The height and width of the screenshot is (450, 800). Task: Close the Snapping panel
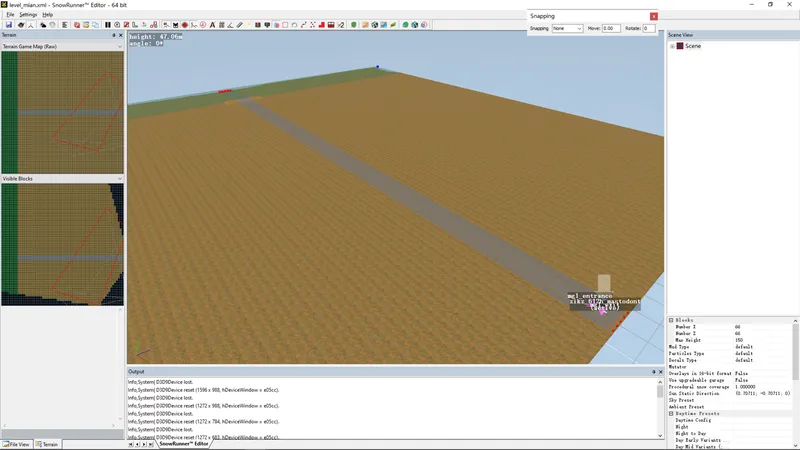tap(654, 16)
